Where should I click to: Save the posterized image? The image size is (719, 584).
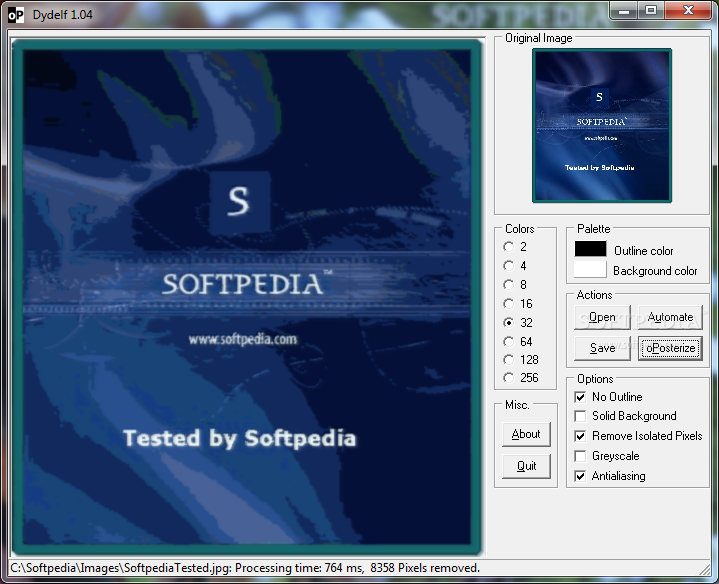(602, 348)
